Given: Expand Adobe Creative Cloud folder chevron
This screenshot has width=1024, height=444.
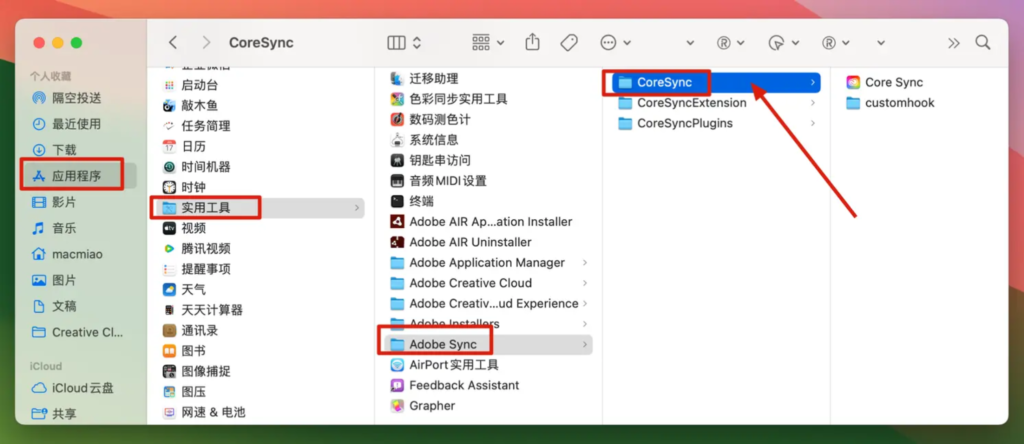Looking at the screenshot, I should pyautogui.click(x=584, y=283).
